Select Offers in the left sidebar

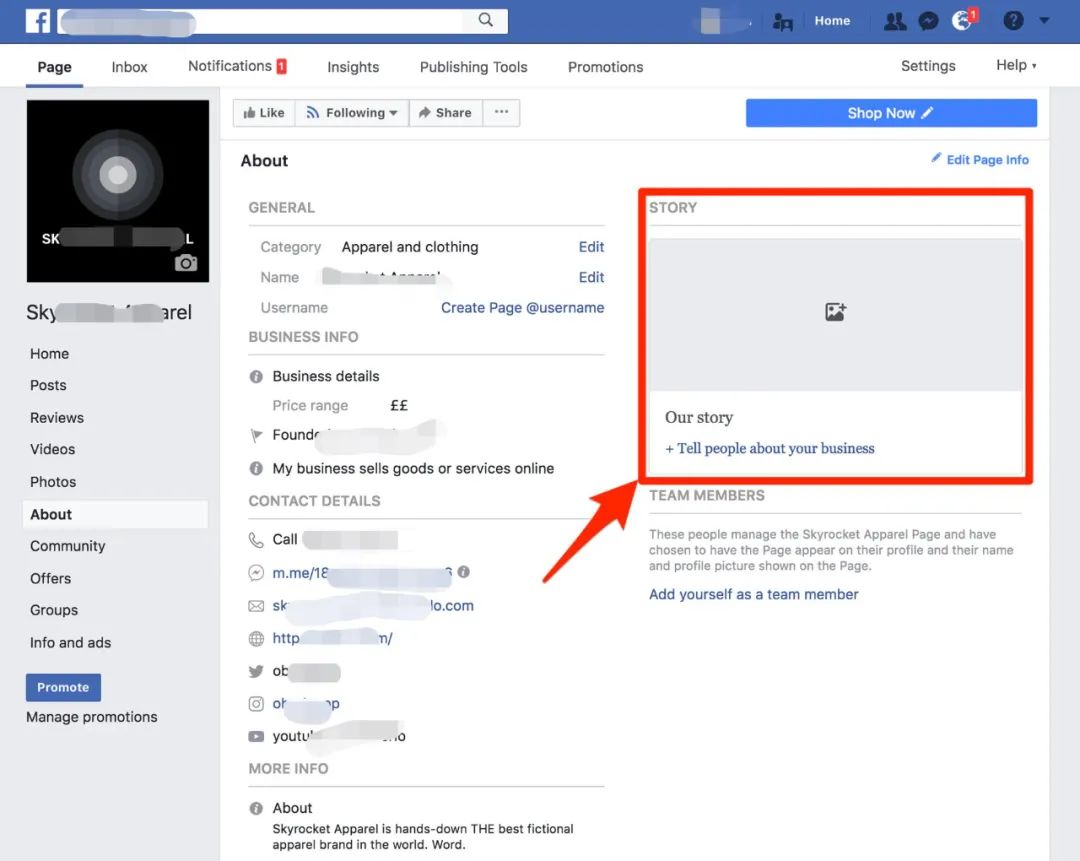pyautogui.click(x=50, y=578)
